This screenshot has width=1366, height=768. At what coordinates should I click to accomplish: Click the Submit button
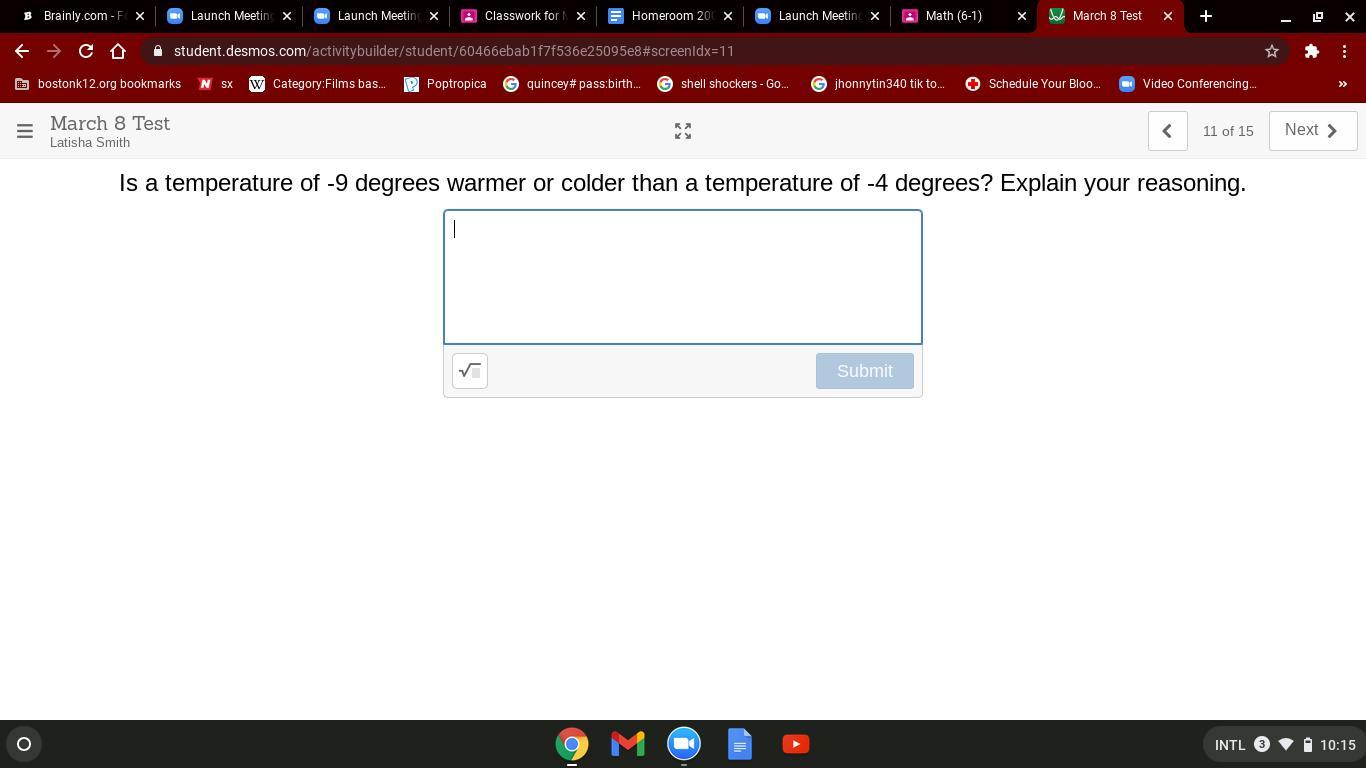point(865,371)
